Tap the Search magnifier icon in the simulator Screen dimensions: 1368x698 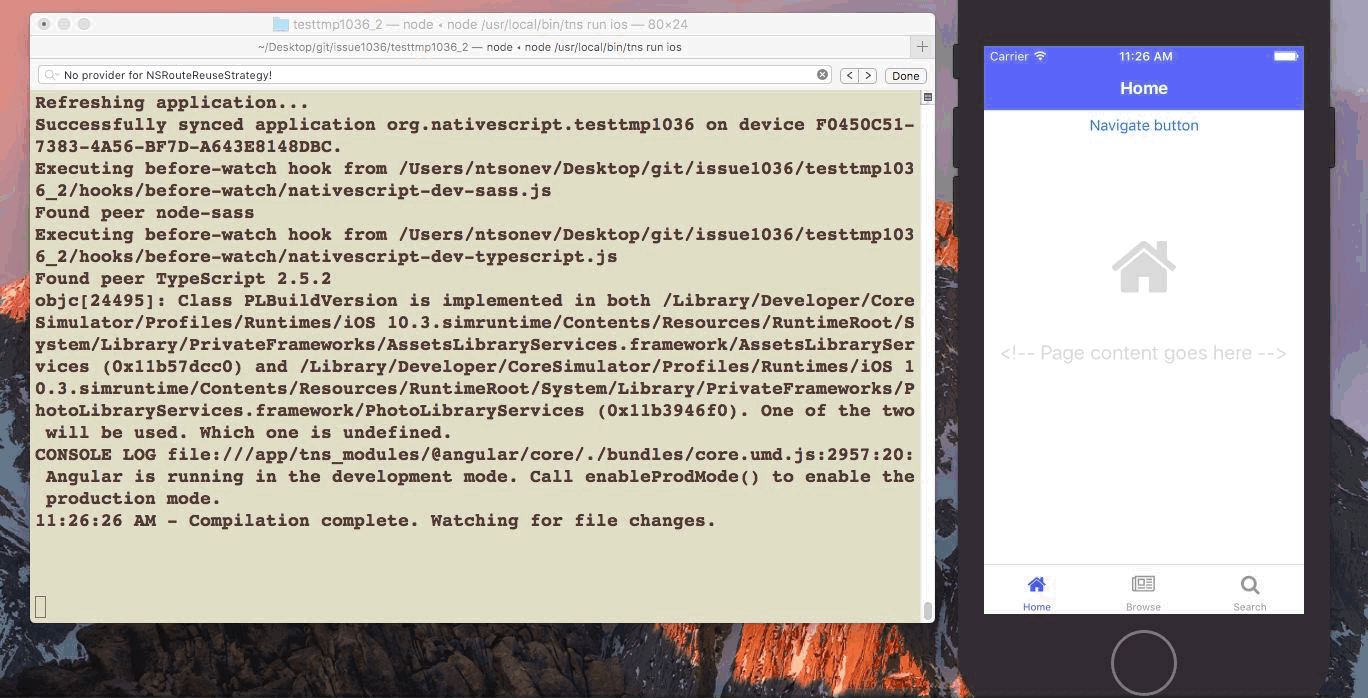1249,585
